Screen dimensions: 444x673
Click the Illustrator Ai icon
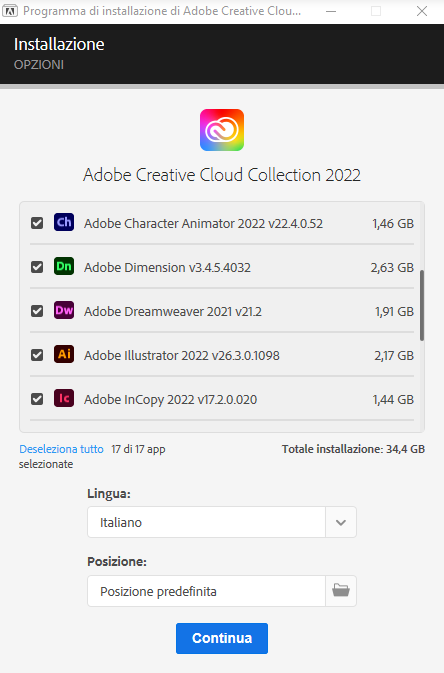(64, 355)
